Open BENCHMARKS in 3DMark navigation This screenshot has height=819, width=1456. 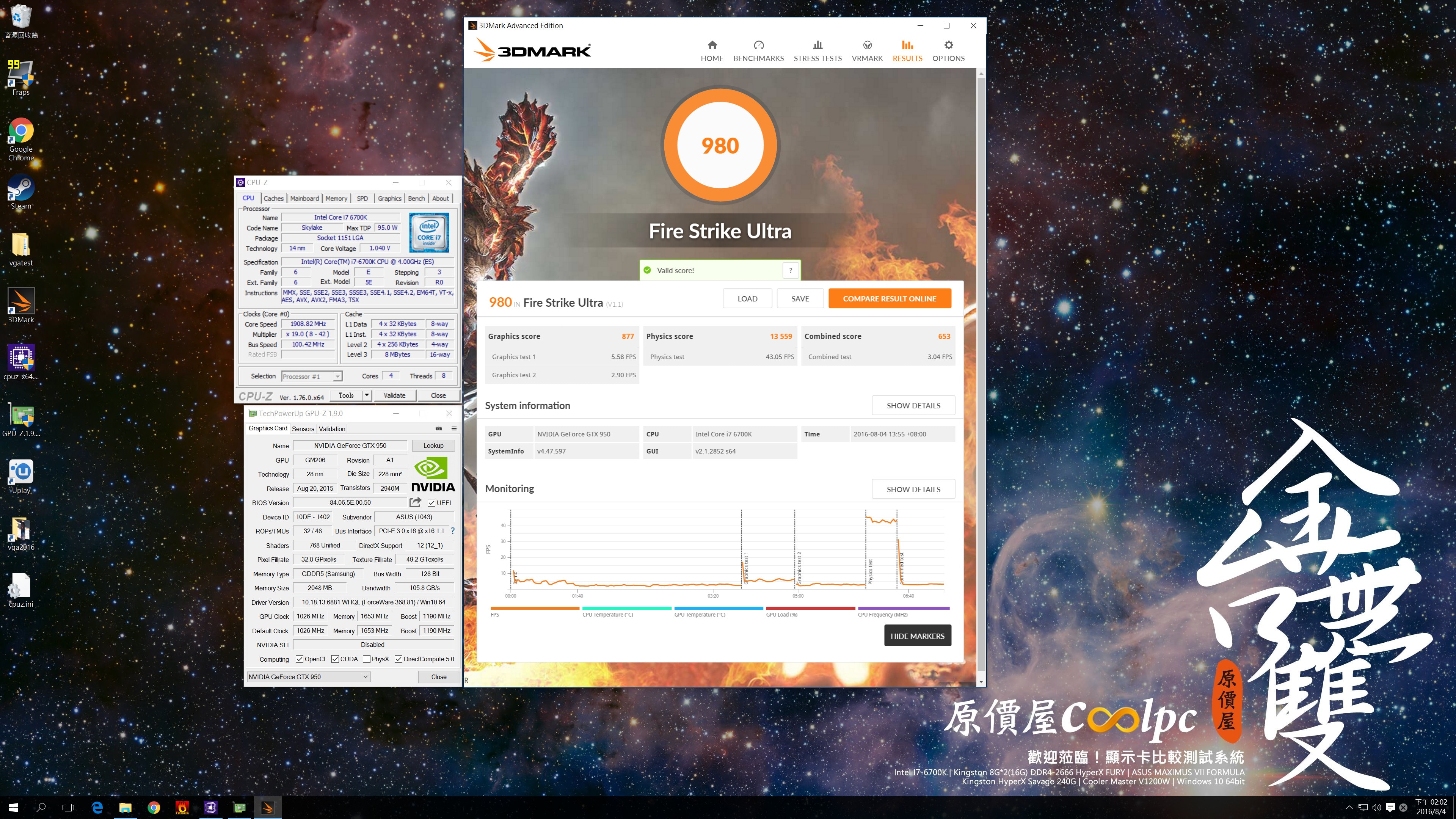click(x=758, y=51)
